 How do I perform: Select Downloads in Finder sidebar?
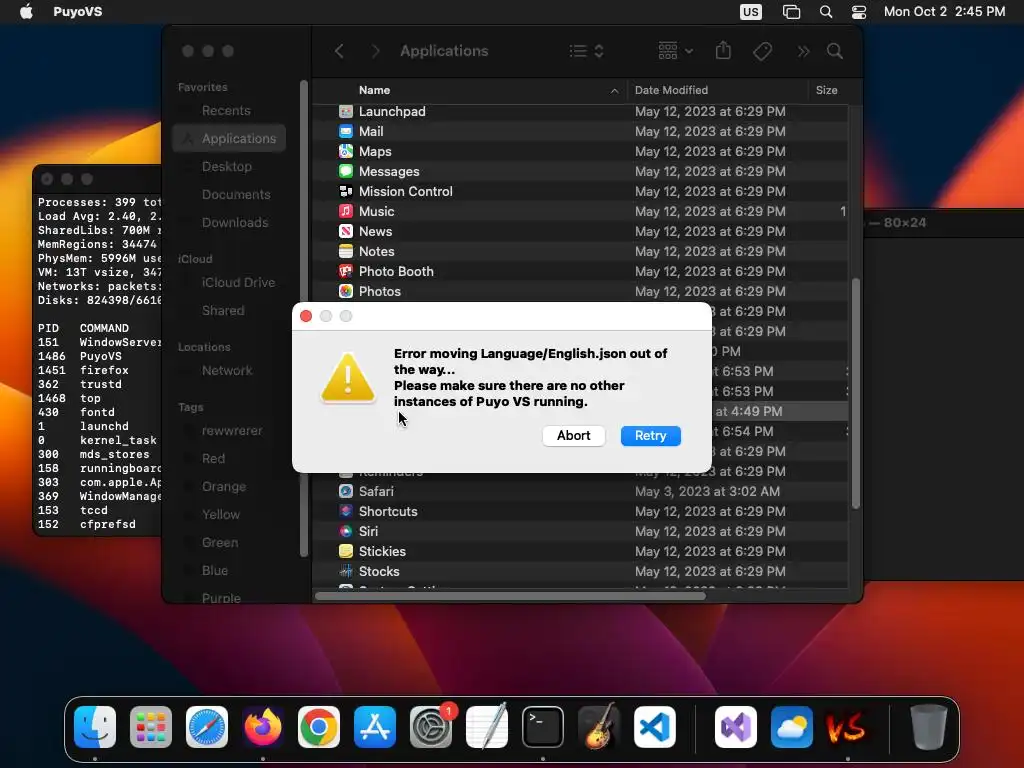coord(234,223)
